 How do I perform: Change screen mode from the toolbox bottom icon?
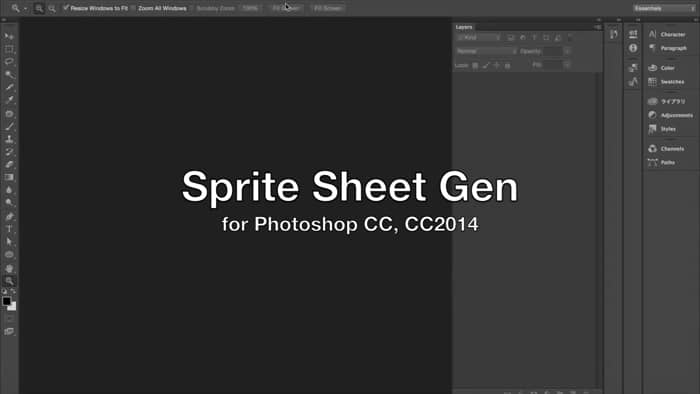(x=9, y=332)
